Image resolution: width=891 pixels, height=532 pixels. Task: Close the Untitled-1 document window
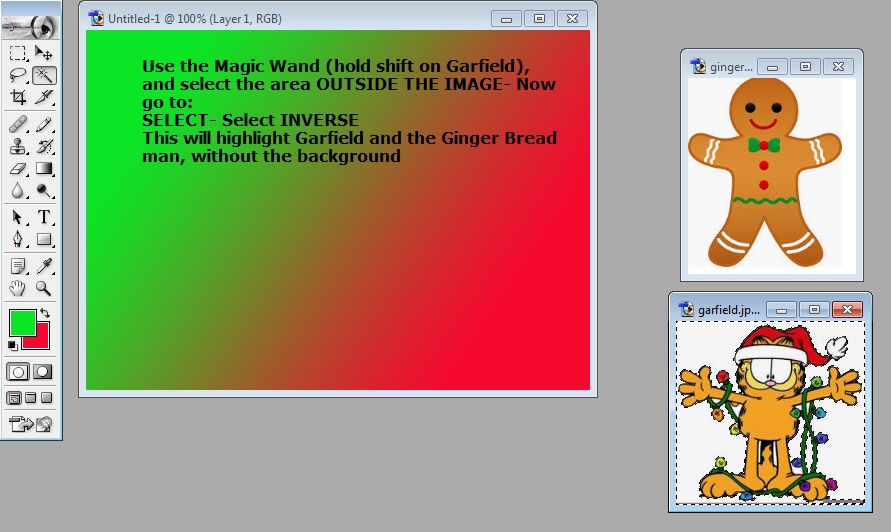pos(572,19)
